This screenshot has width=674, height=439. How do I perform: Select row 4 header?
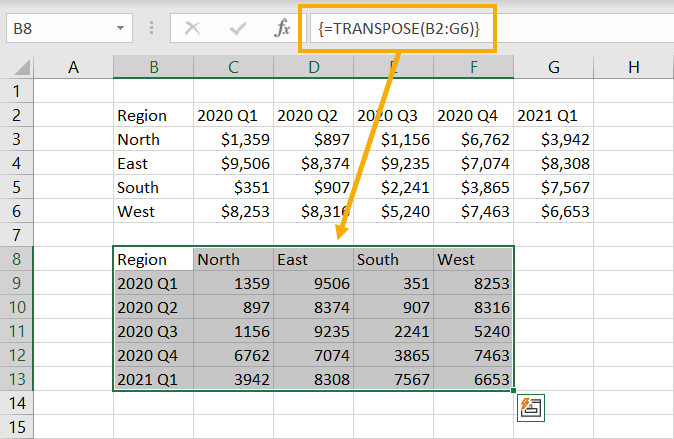click(x=16, y=163)
